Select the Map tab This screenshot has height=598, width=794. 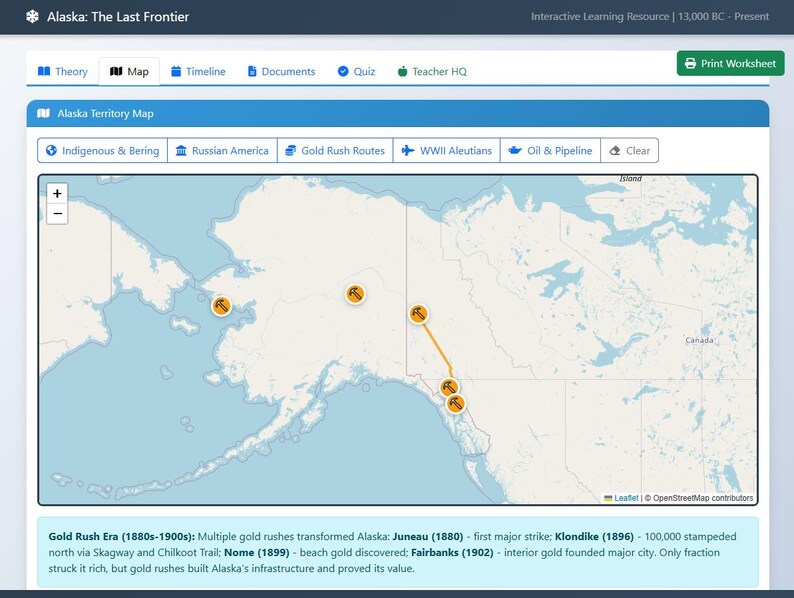coord(129,71)
